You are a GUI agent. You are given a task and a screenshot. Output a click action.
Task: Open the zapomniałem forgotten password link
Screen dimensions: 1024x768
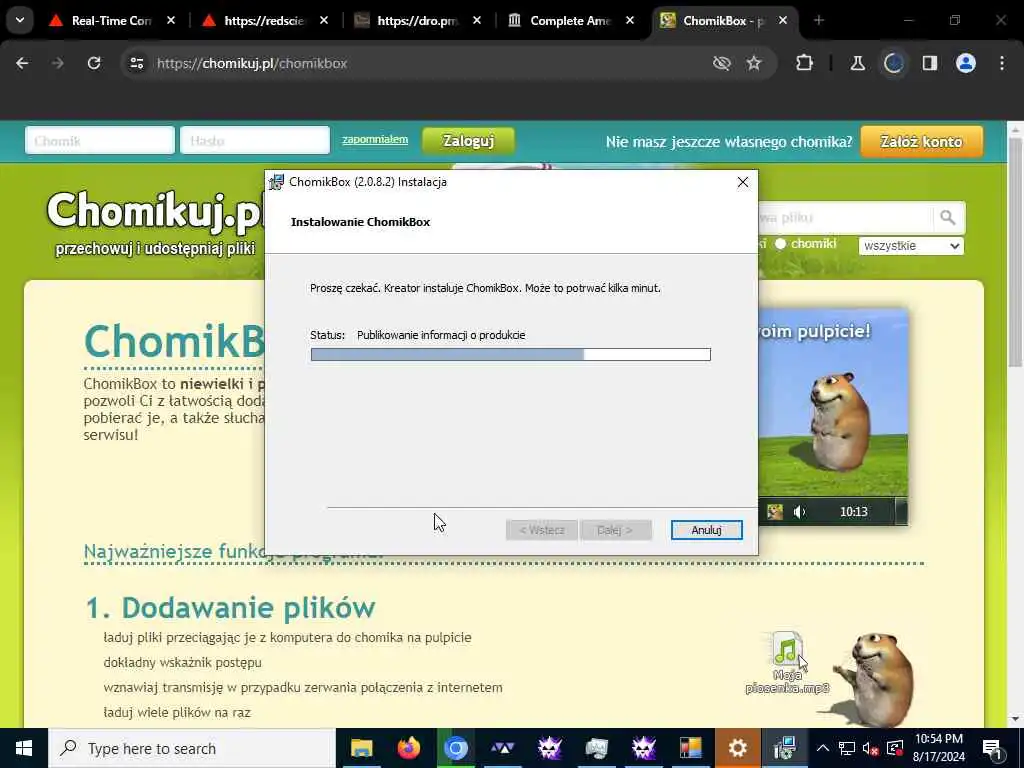click(375, 139)
